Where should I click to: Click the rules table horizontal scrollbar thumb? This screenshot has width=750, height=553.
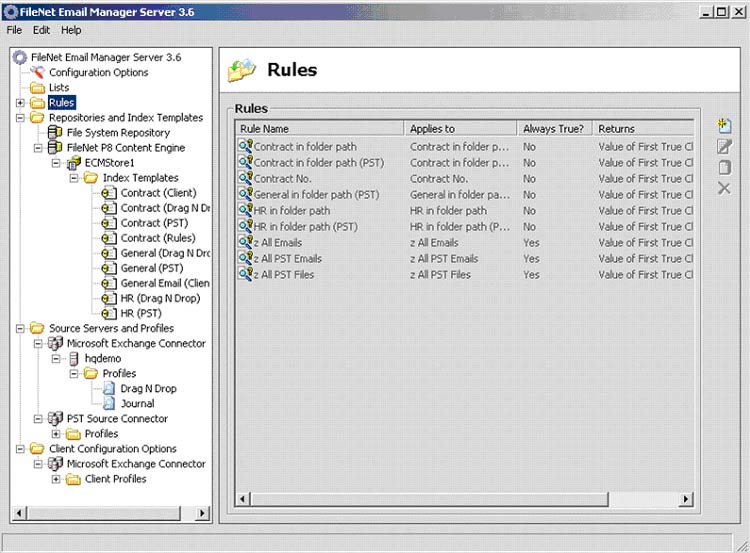(429, 499)
